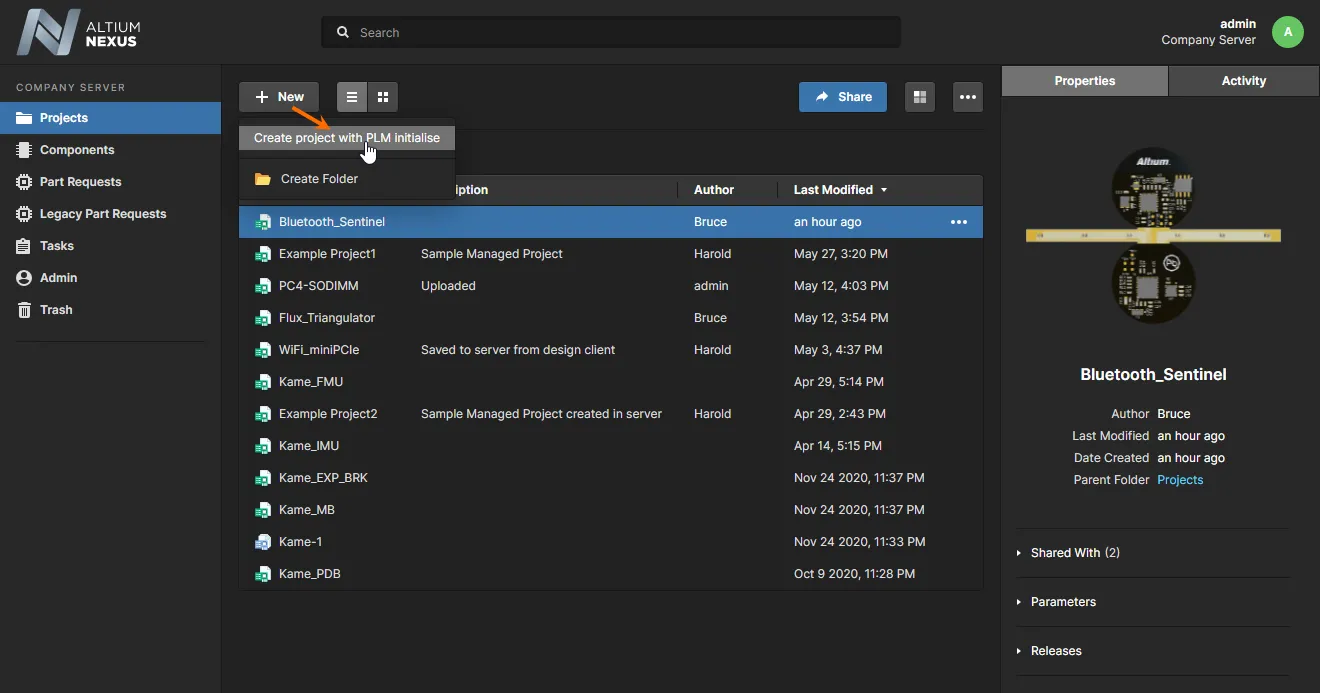This screenshot has height=693, width=1320.
Task: Choose Create Folder from the menu
Action: click(347, 179)
